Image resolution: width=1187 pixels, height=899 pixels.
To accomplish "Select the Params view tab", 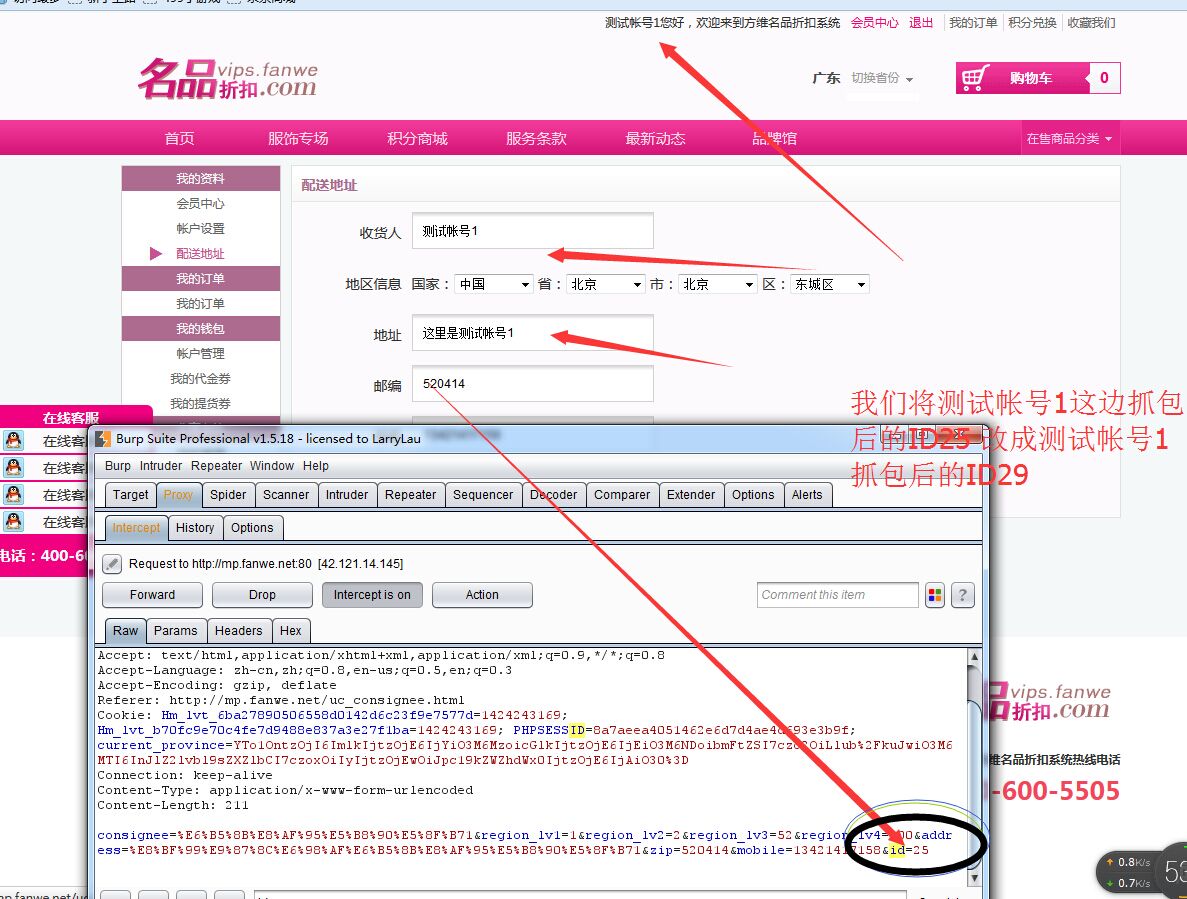I will point(176,630).
